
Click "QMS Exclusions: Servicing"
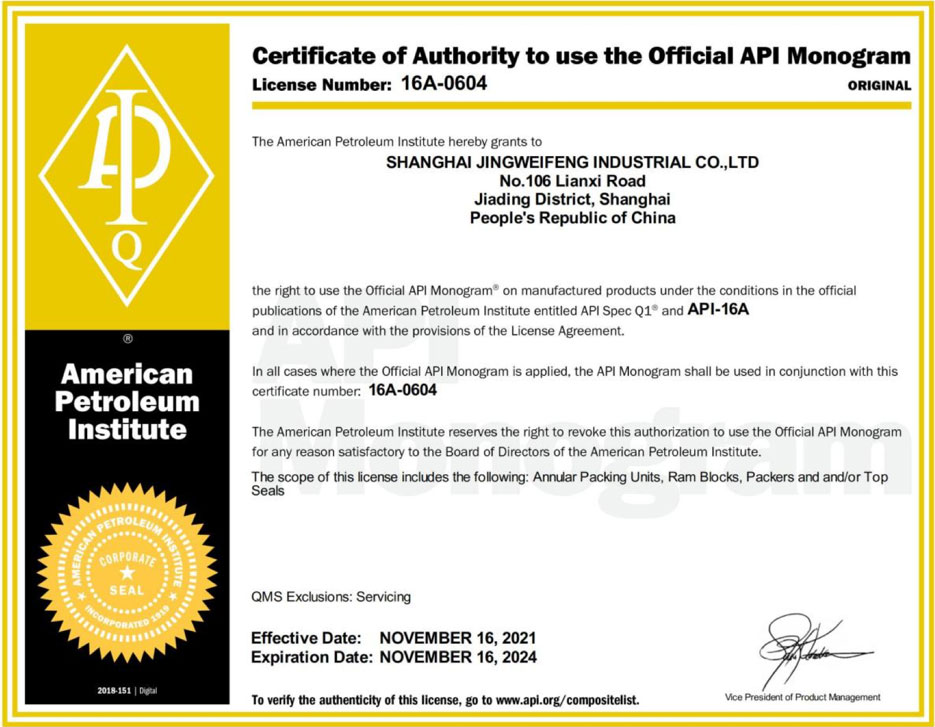point(331,597)
